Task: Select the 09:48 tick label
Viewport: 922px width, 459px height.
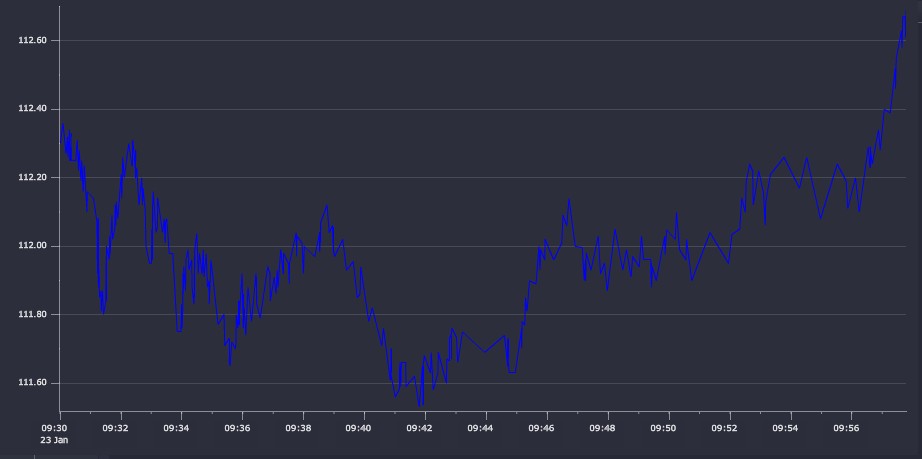Action: point(602,427)
